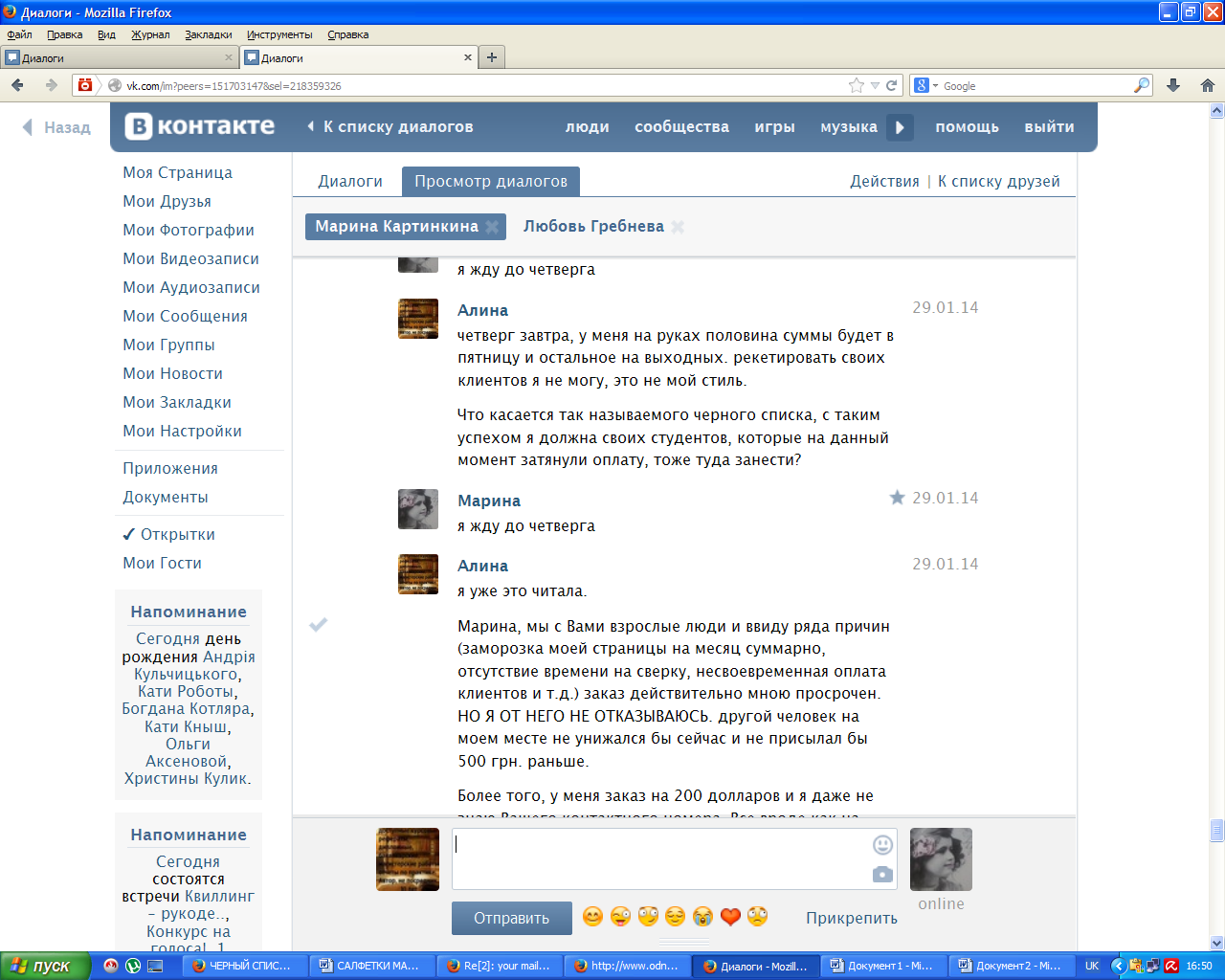
Task: Click the music player play button in header
Action: (x=900, y=127)
